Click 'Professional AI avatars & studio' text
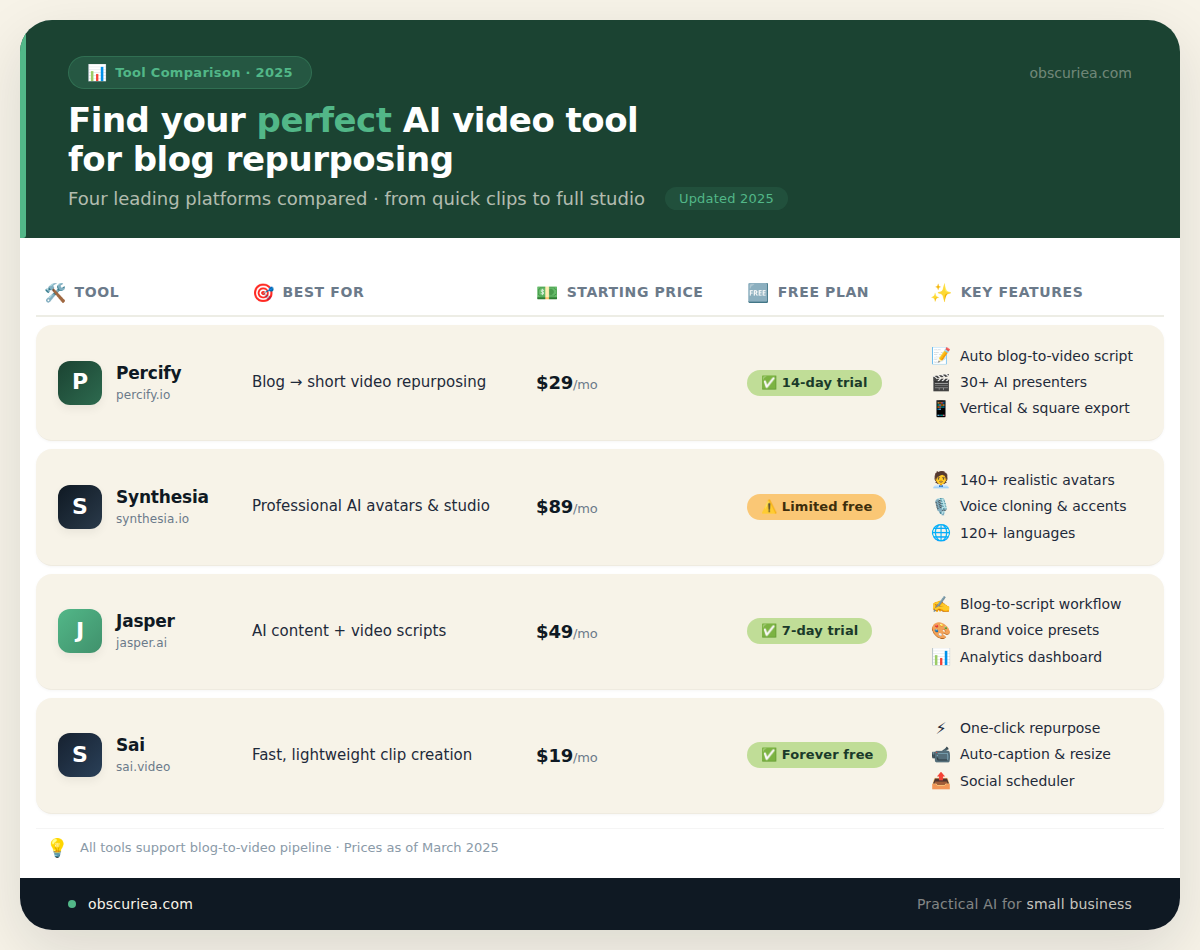Viewport: 1200px width, 950px height. point(371,506)
